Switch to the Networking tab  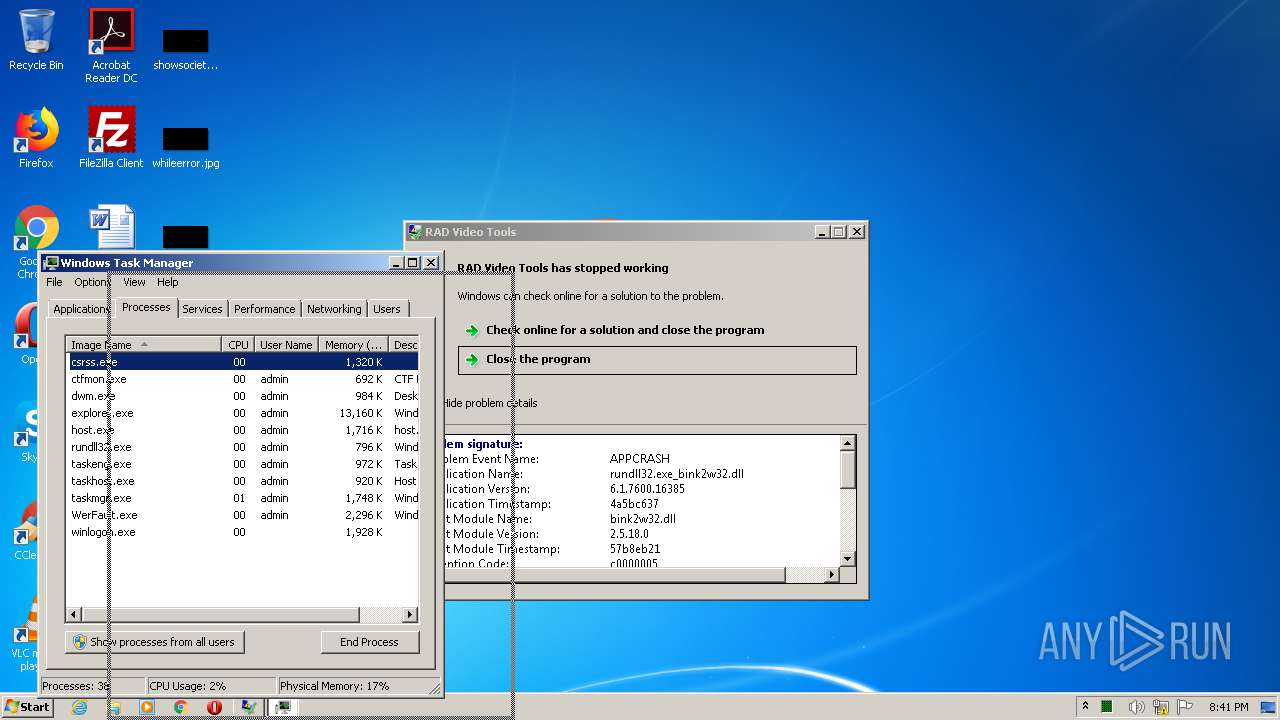334,309
